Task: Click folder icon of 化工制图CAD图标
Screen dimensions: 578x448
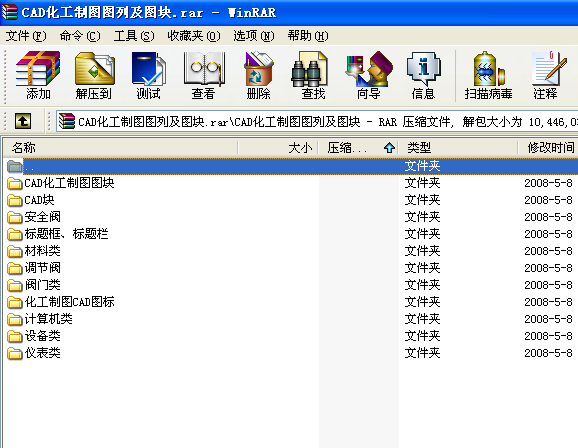Action: click(x=15, y=302)
